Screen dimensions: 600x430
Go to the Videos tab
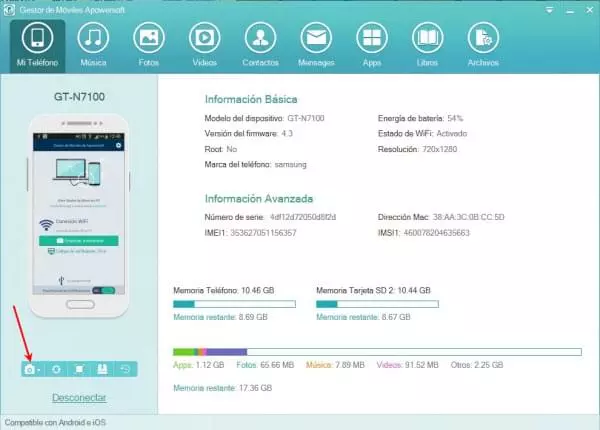205,46
